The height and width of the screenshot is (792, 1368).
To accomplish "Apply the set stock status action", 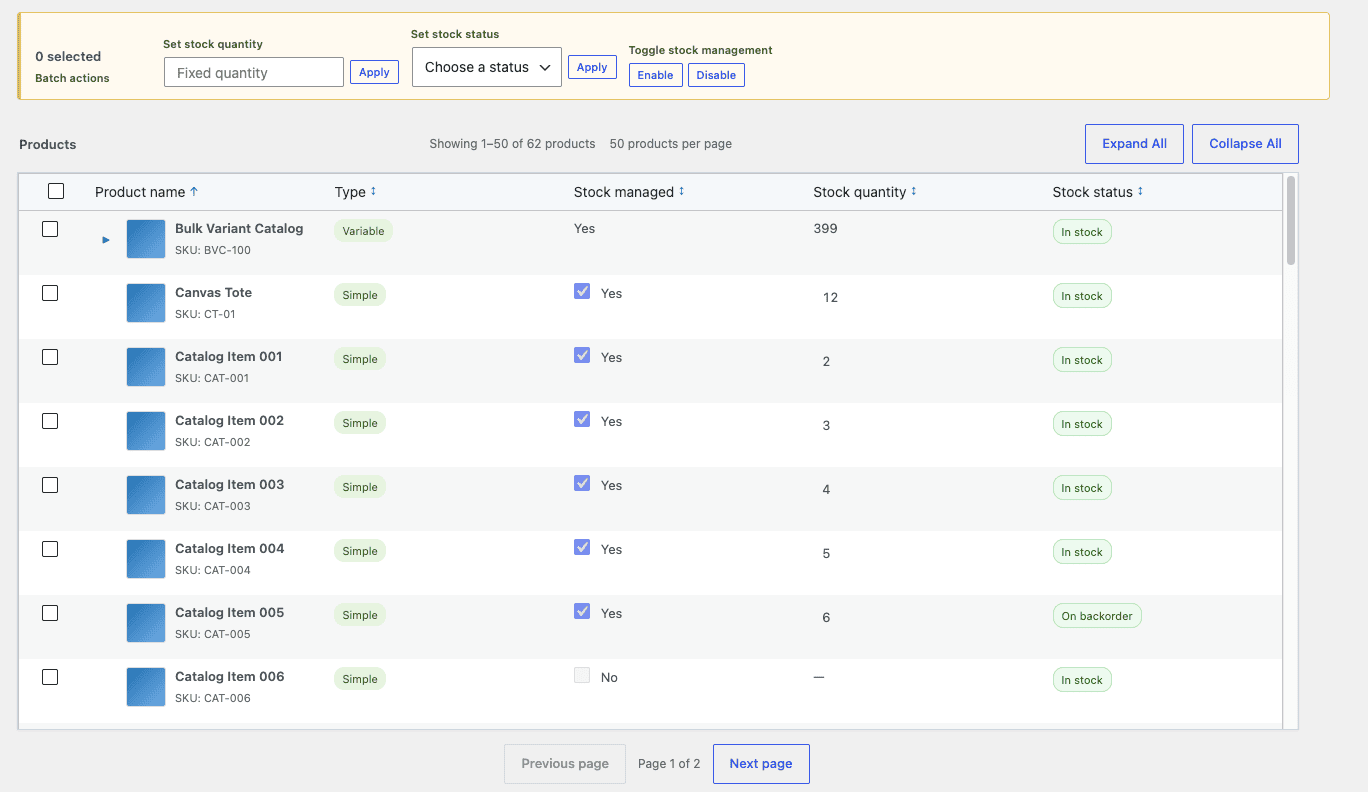I will 592,67.
